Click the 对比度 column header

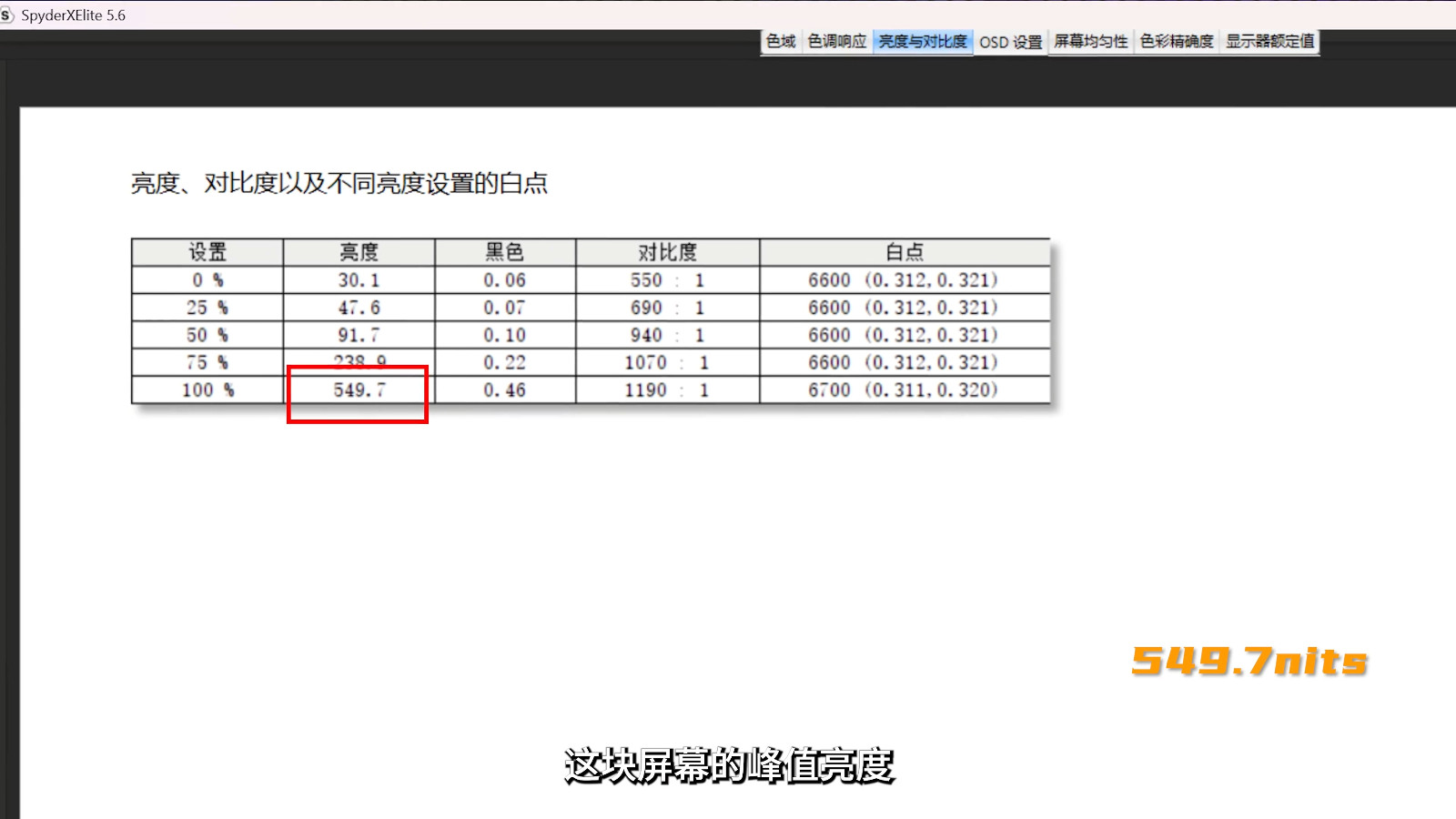[667, 252]
